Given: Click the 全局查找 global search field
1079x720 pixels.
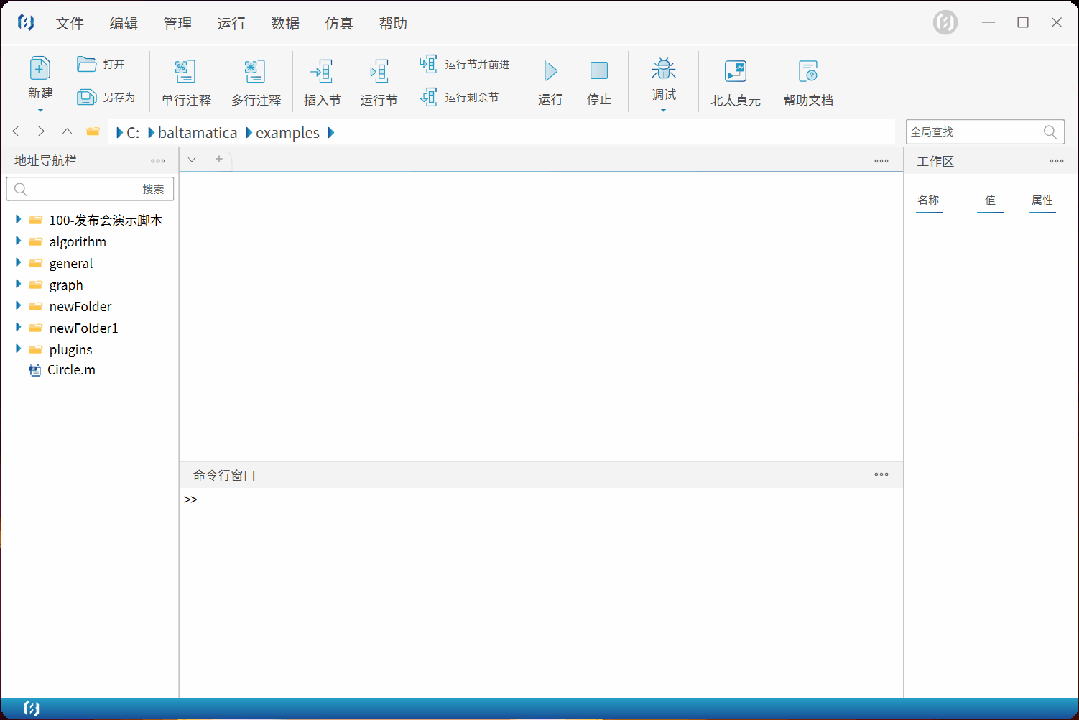Looking at the screenshot, I should (x=973, y=132).
